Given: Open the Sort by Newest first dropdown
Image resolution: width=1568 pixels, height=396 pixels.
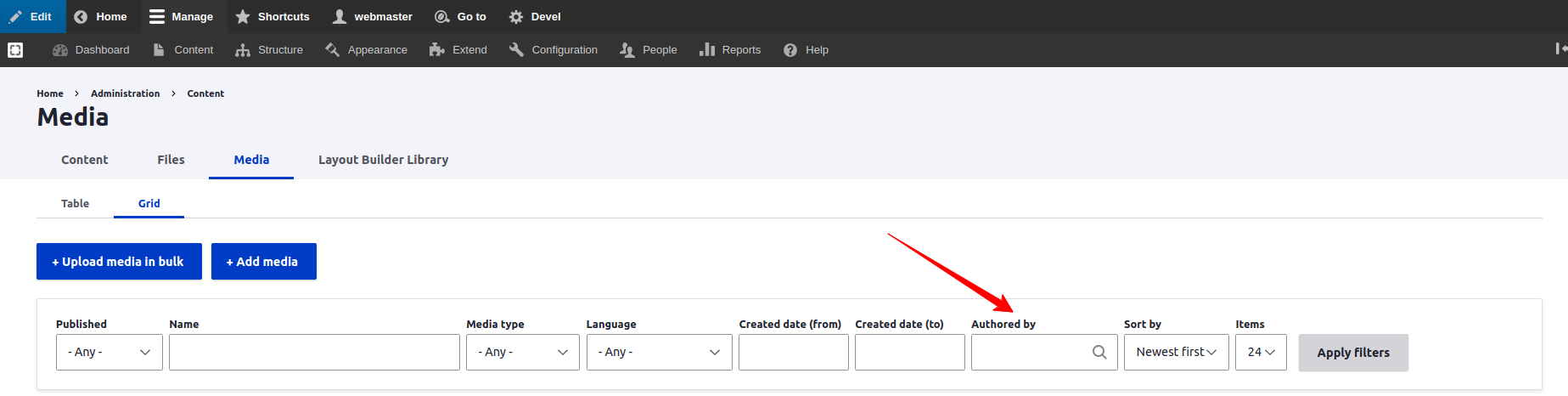Looking at the screenshot, I should point(1177,352).
